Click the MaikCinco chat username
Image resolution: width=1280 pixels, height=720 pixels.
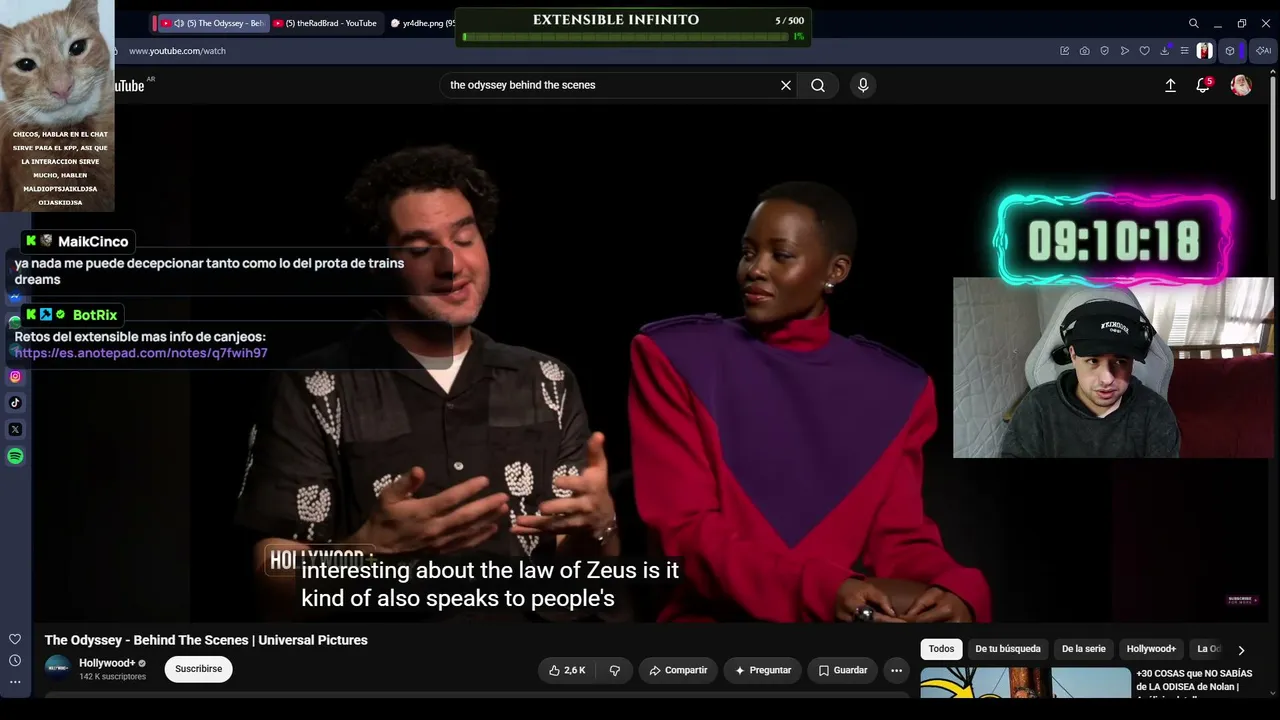pyautogui.click(x=93, y=241)
